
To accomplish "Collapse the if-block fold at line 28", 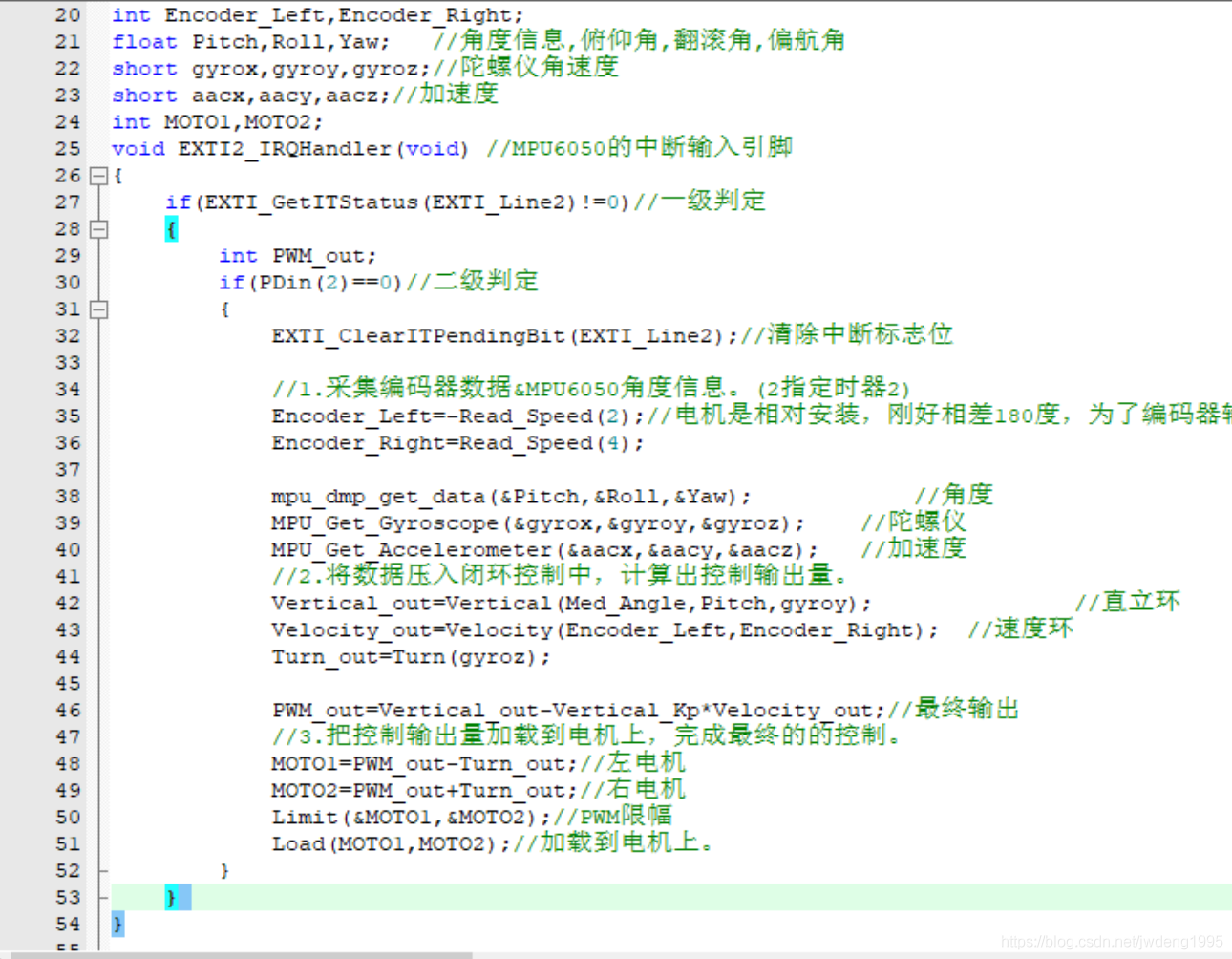I will point(98,229).
